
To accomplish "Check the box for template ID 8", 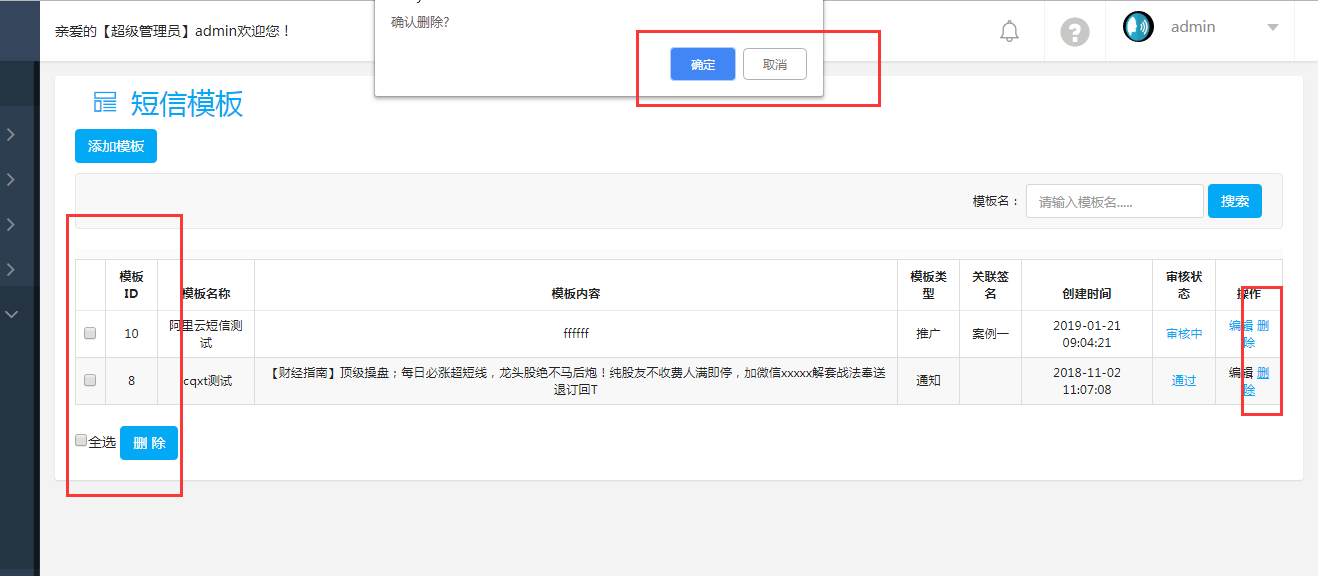I will 90,380.
